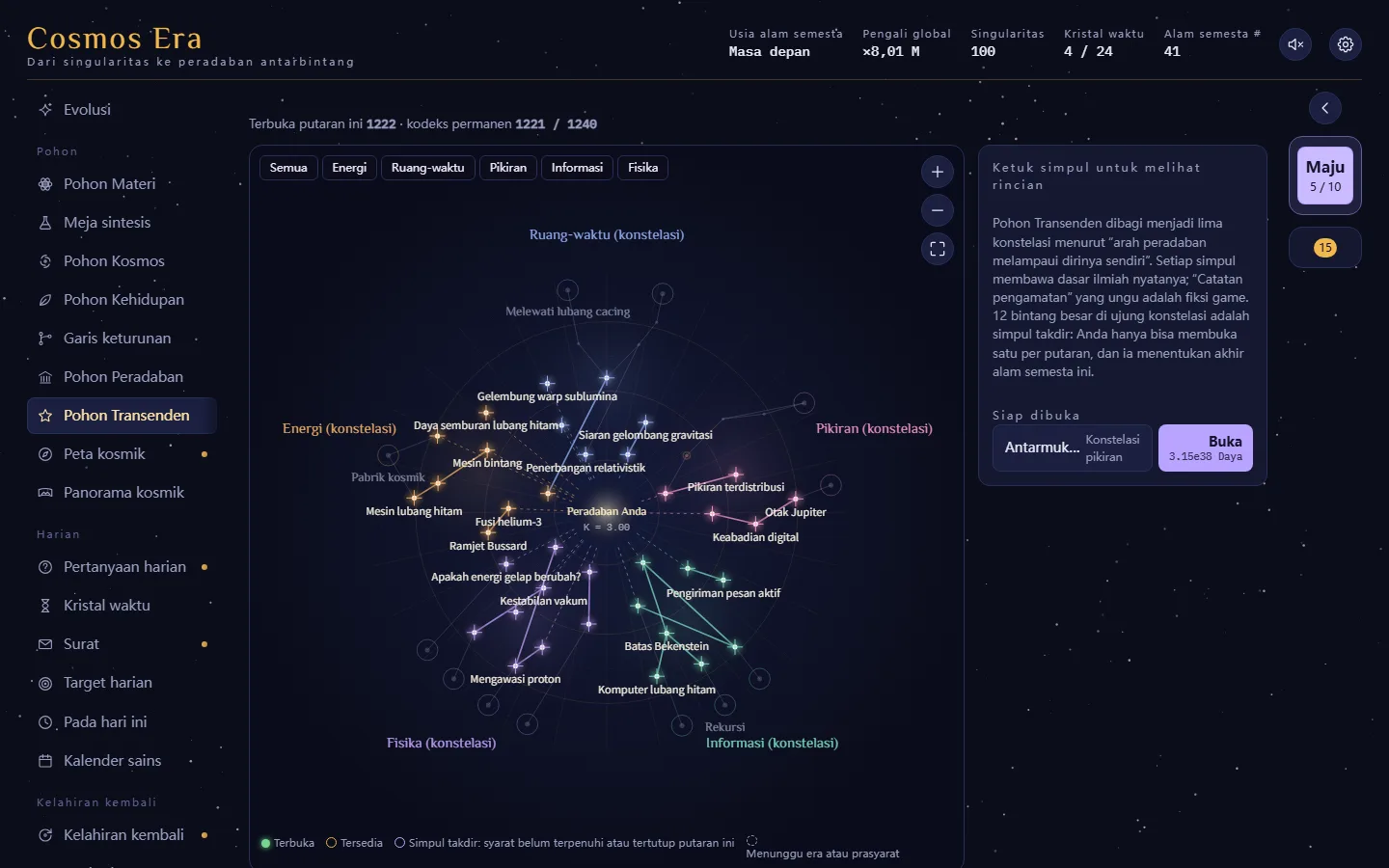
Task: Click the Buka unlock button
Action: click(1206, 448)
